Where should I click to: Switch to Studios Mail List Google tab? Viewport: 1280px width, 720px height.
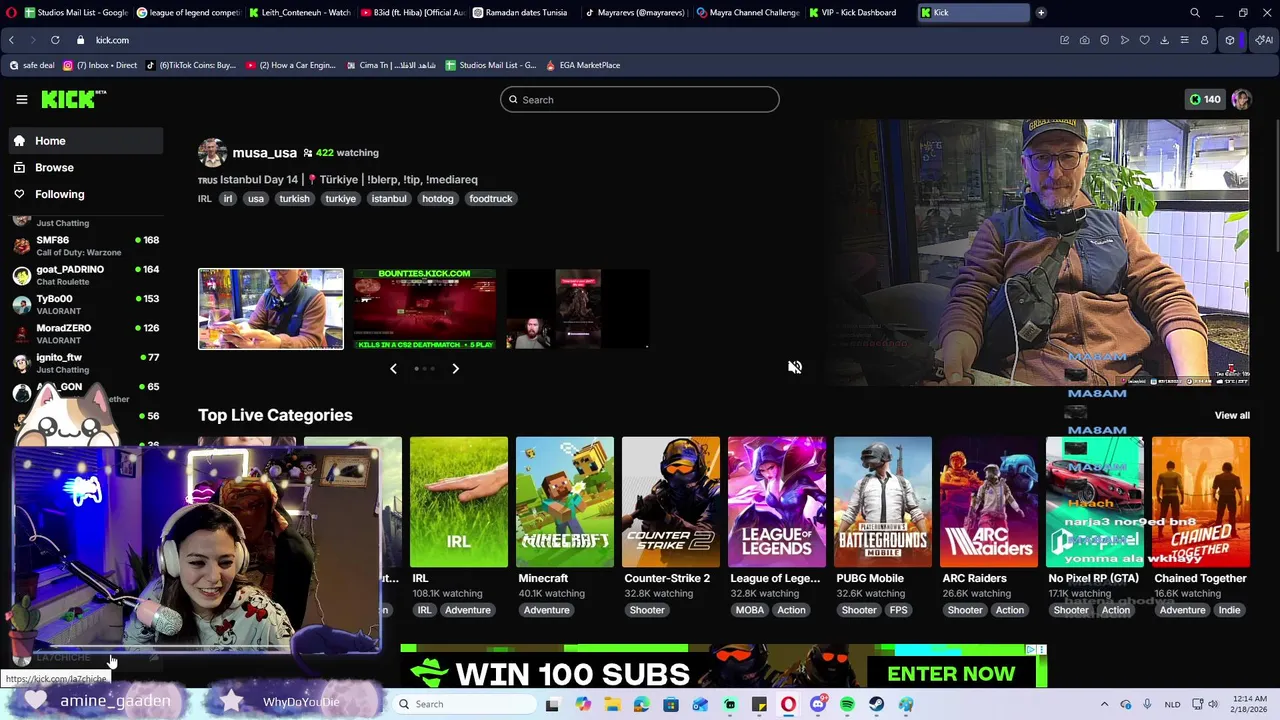point(76,13)
